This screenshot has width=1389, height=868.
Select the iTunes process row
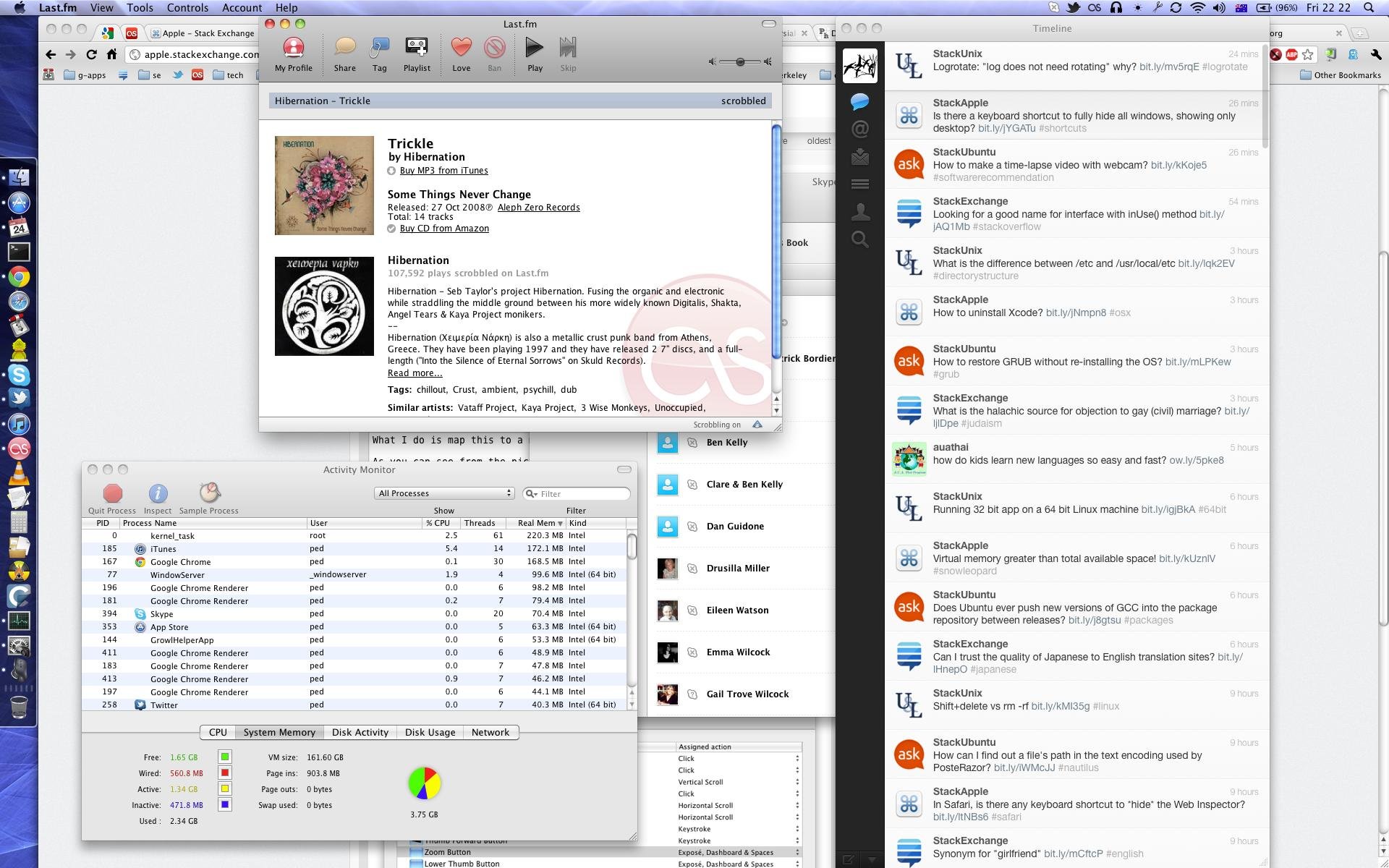click(x=354, y=549)
